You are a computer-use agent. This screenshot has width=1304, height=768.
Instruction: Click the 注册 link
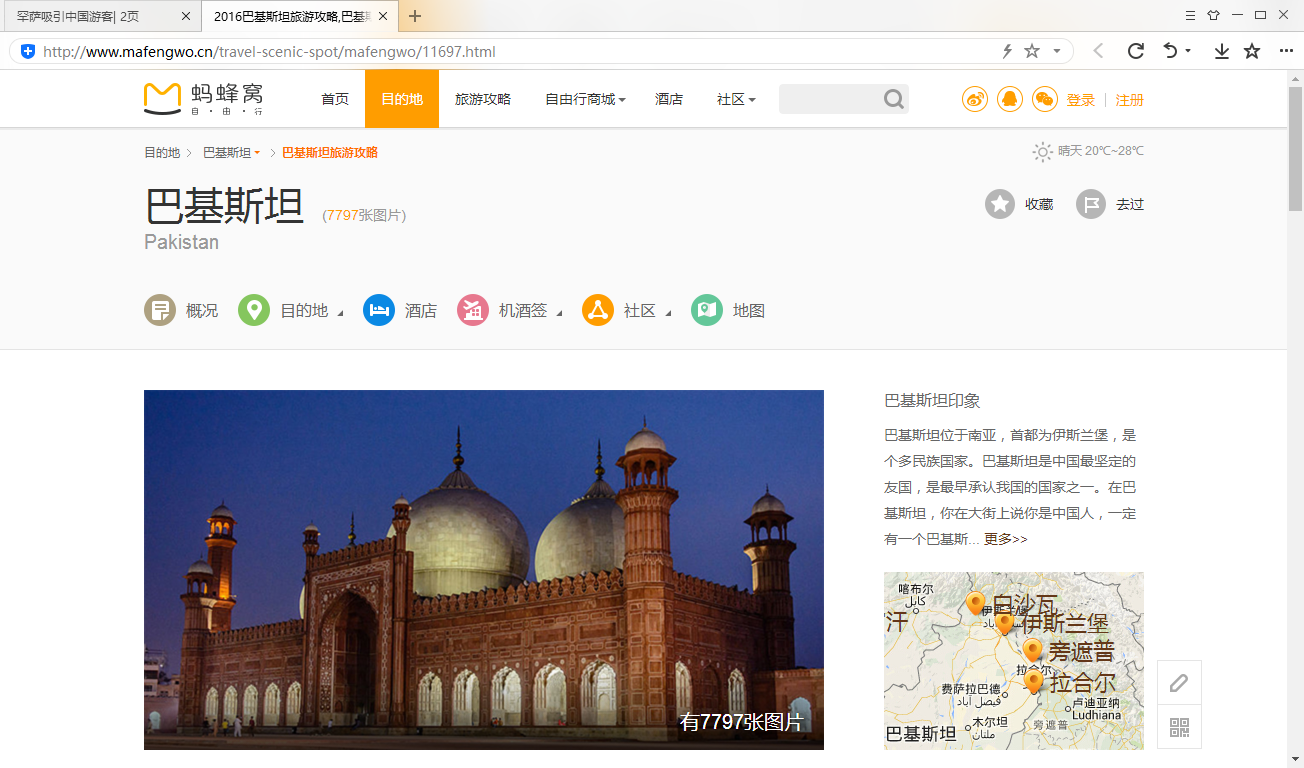1130,100
